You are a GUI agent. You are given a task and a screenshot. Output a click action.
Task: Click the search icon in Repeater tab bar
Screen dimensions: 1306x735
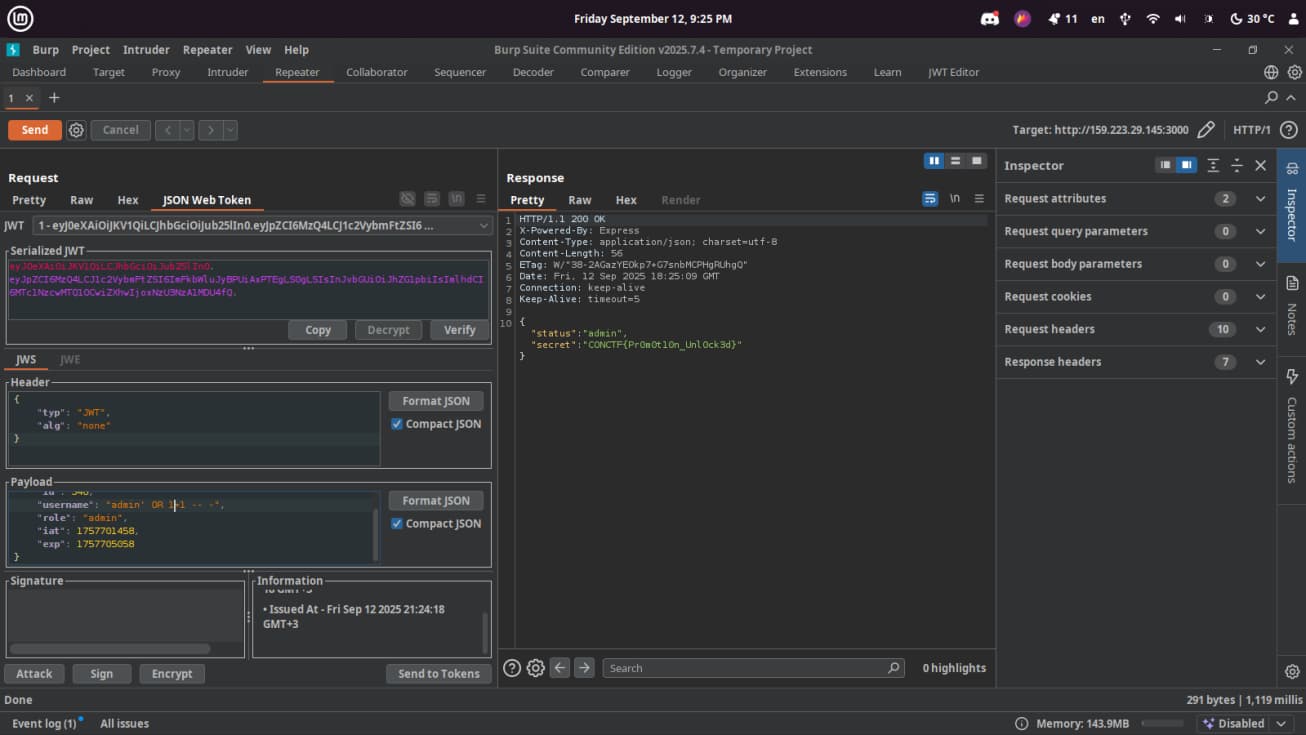click(x=1271, y=98)
